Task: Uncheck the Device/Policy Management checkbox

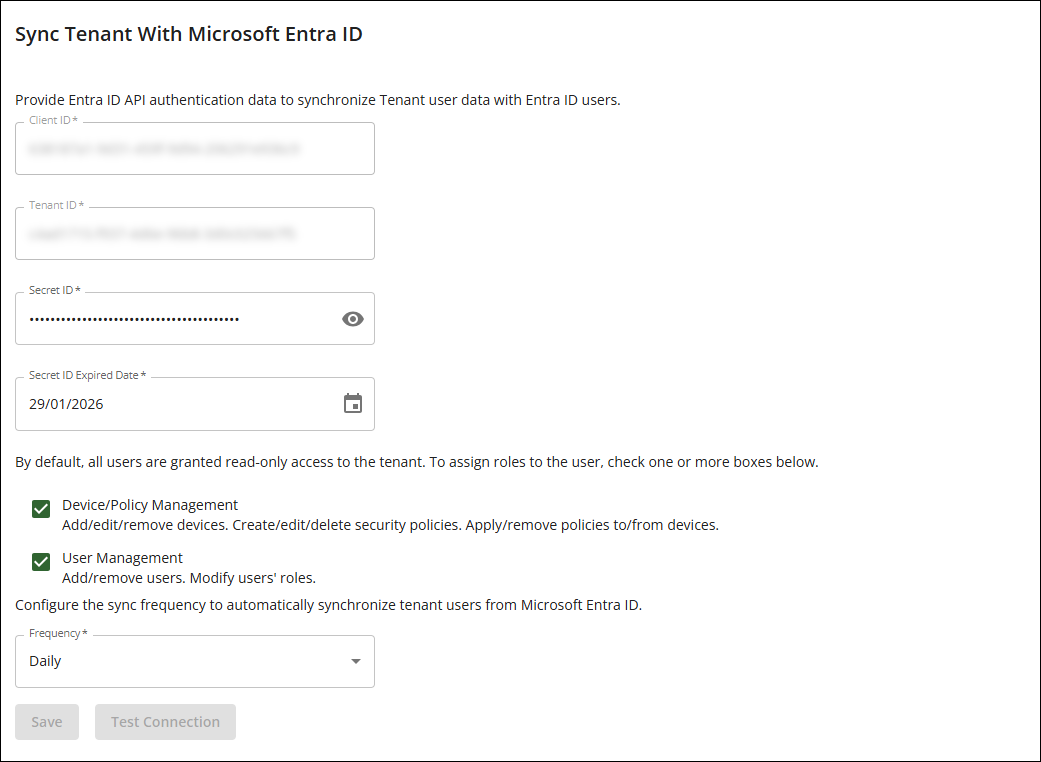Action: (x=41, y=509)
